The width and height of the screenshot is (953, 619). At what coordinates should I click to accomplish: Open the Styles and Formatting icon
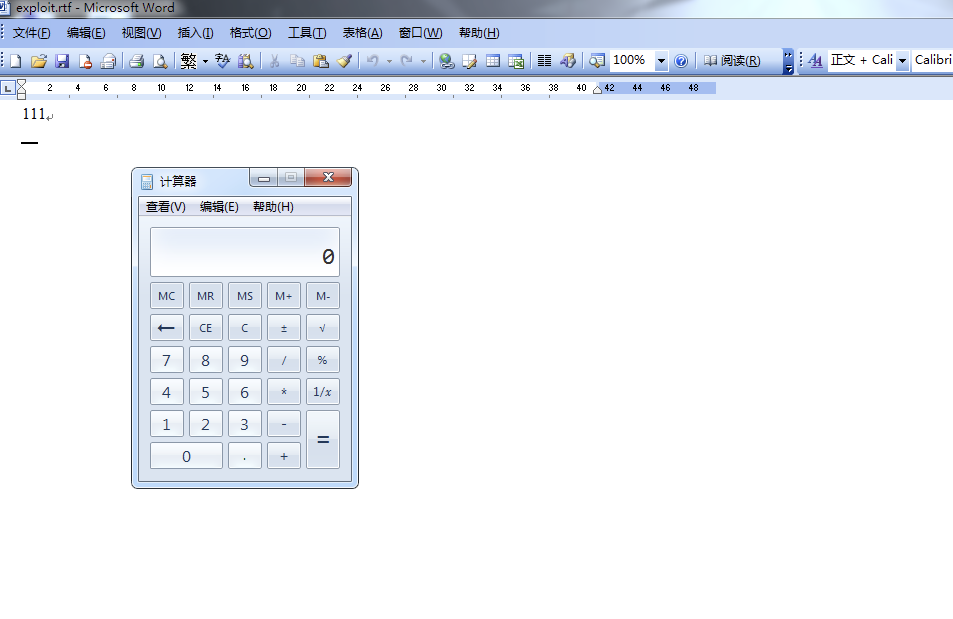click(816, 61)
